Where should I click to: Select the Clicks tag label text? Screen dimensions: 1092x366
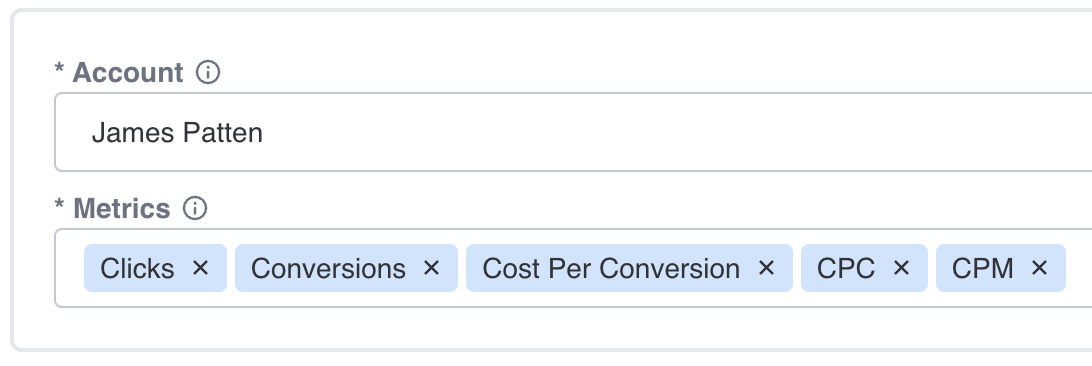point(137,269)
